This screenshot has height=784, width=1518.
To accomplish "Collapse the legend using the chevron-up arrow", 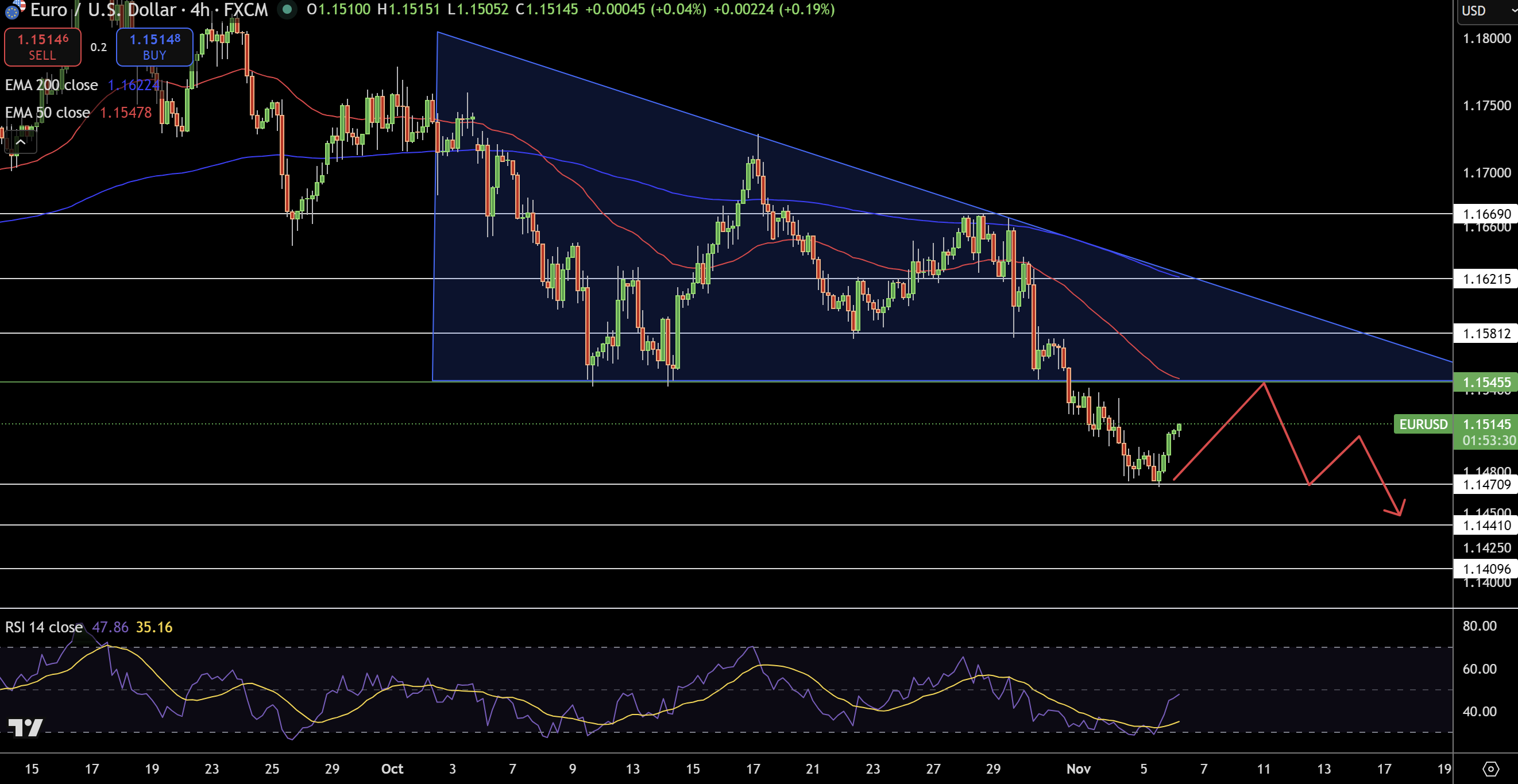I will point(21,141).
